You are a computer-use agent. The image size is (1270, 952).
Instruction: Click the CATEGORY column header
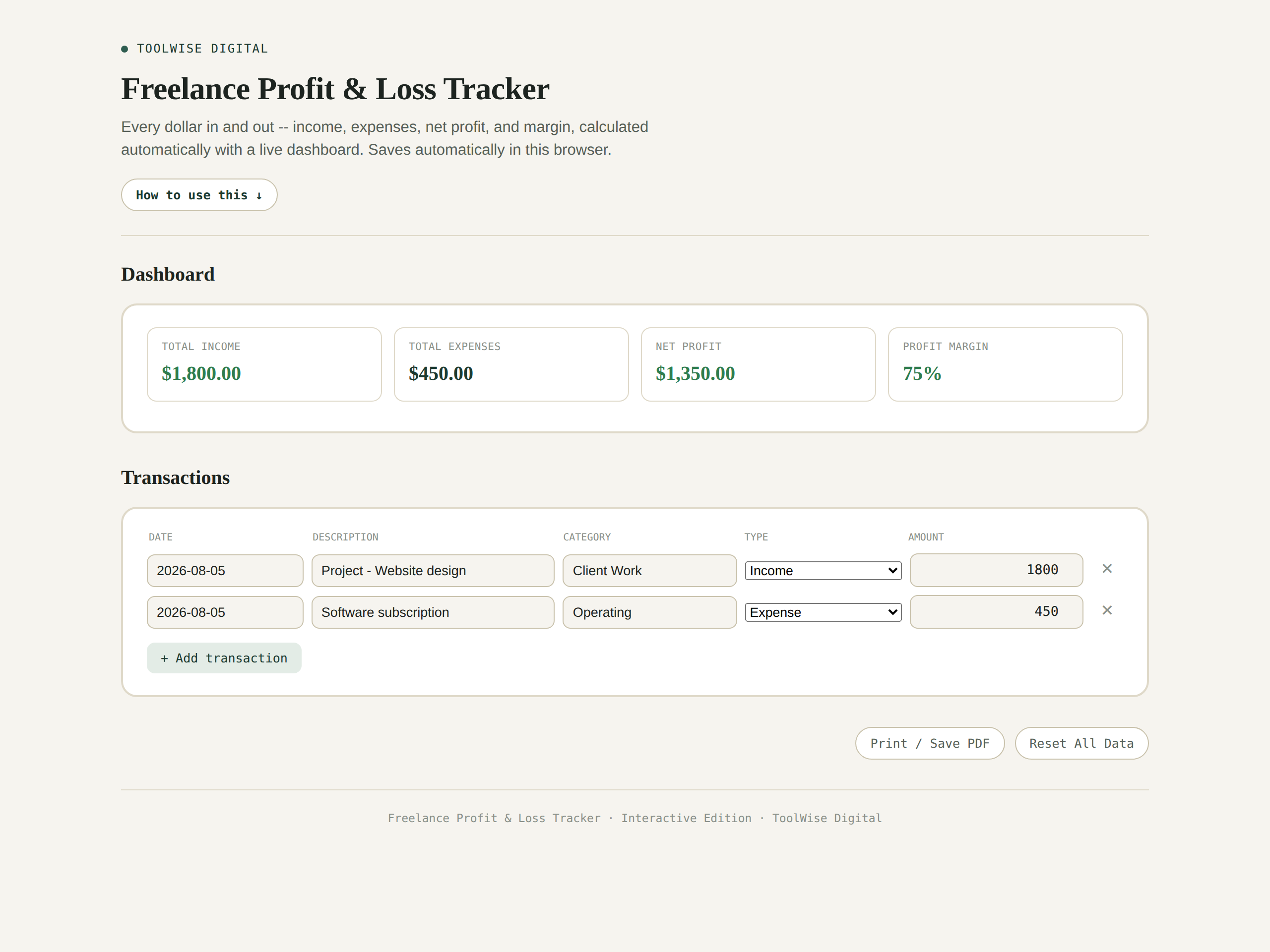(587, 537)
